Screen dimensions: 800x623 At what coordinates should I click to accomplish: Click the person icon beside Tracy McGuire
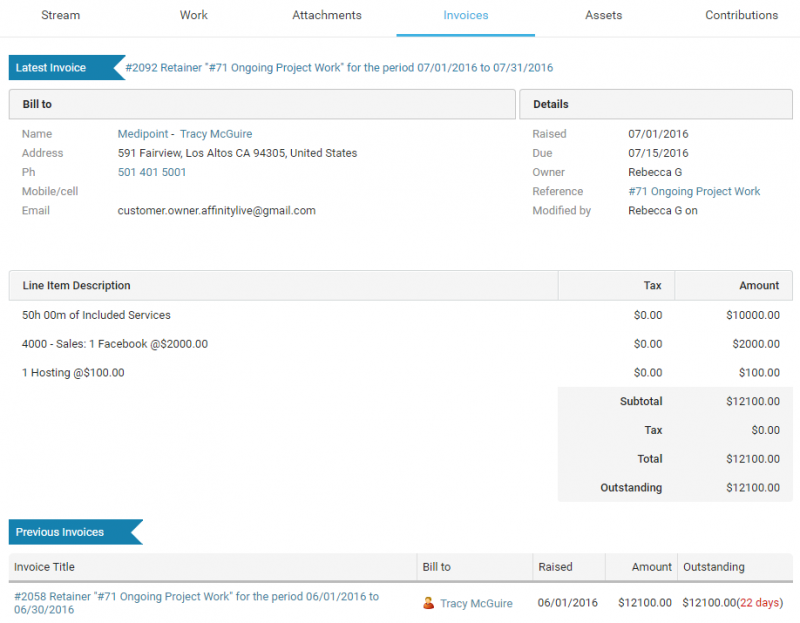tap(428, 603)
